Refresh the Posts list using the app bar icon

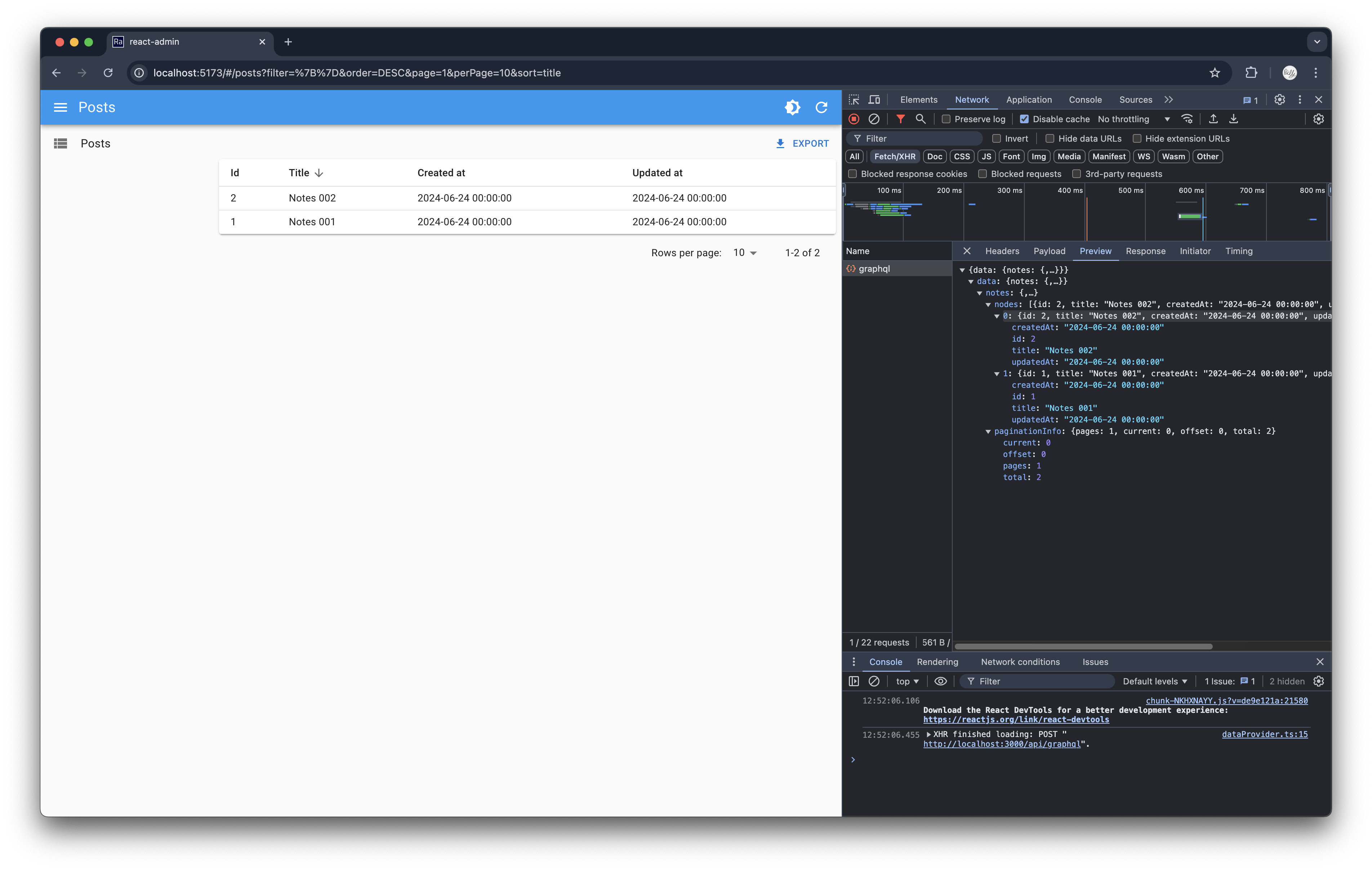coord(821,107)
